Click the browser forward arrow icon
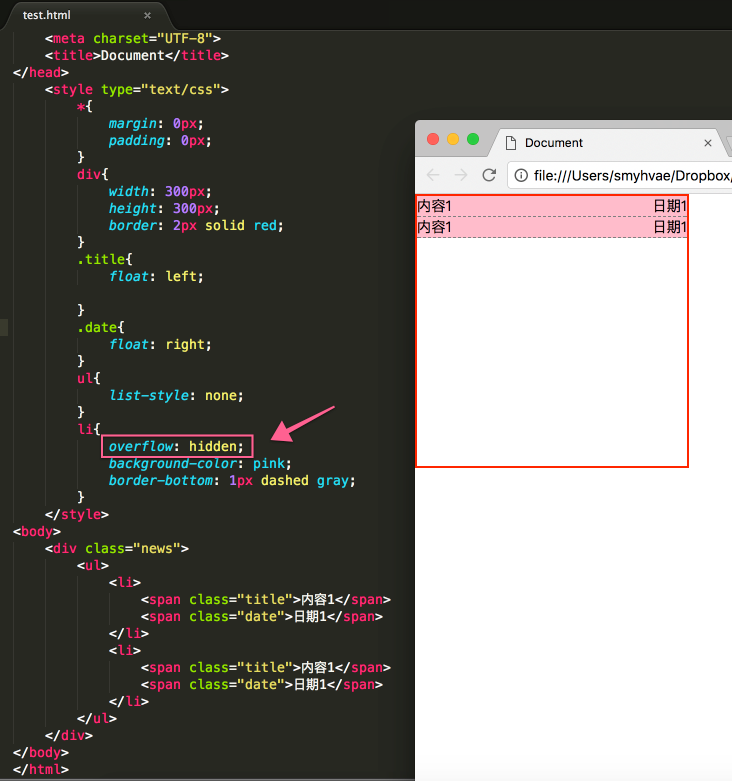 point(461,175)
